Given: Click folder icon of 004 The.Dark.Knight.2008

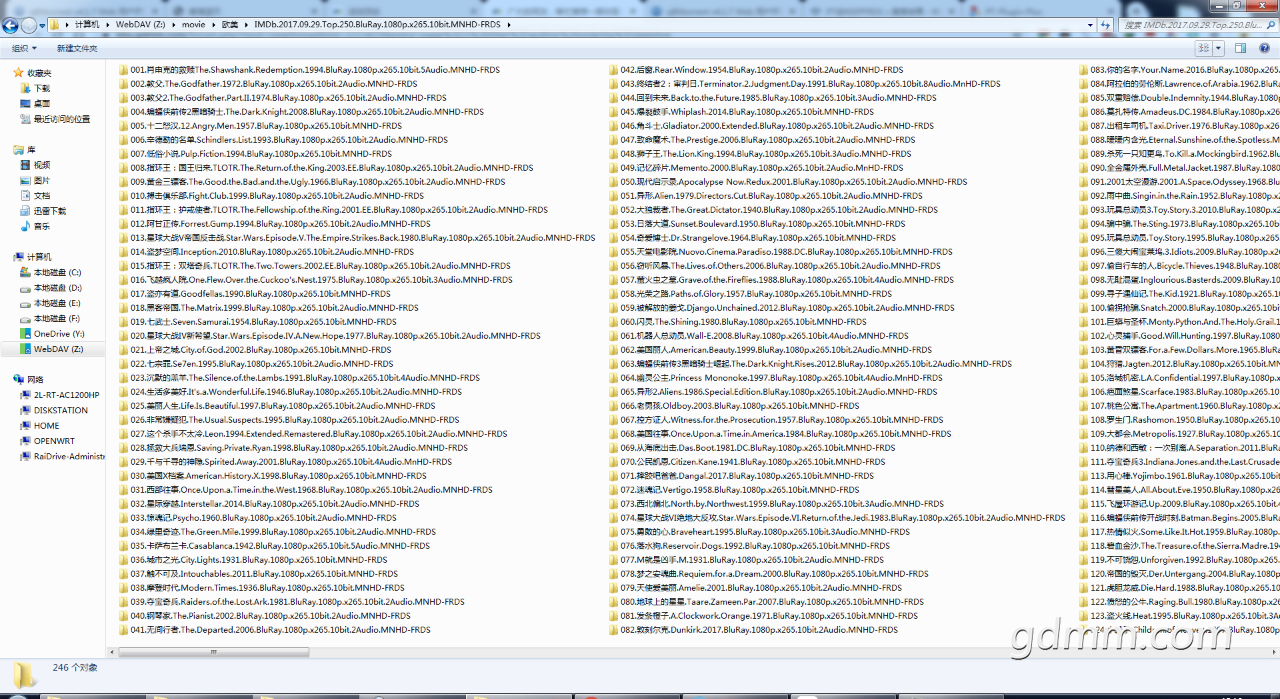Looking at the screenshot, I should click(123, 112).
